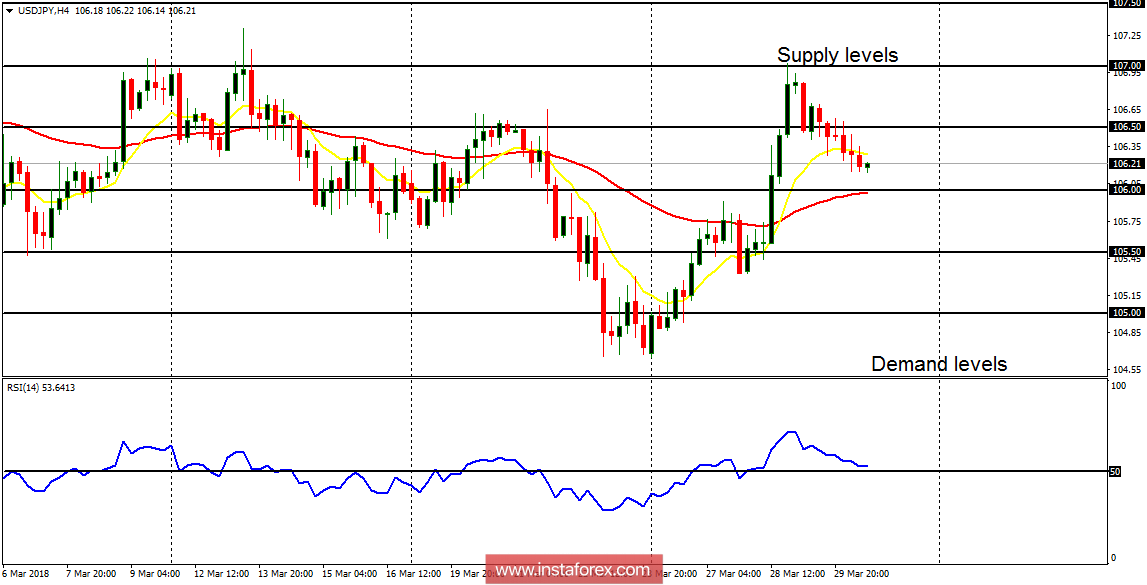Click the 107.50 price tag at top right
The width and height of the screenshot is (1147, 585).
coord(1128,5)
